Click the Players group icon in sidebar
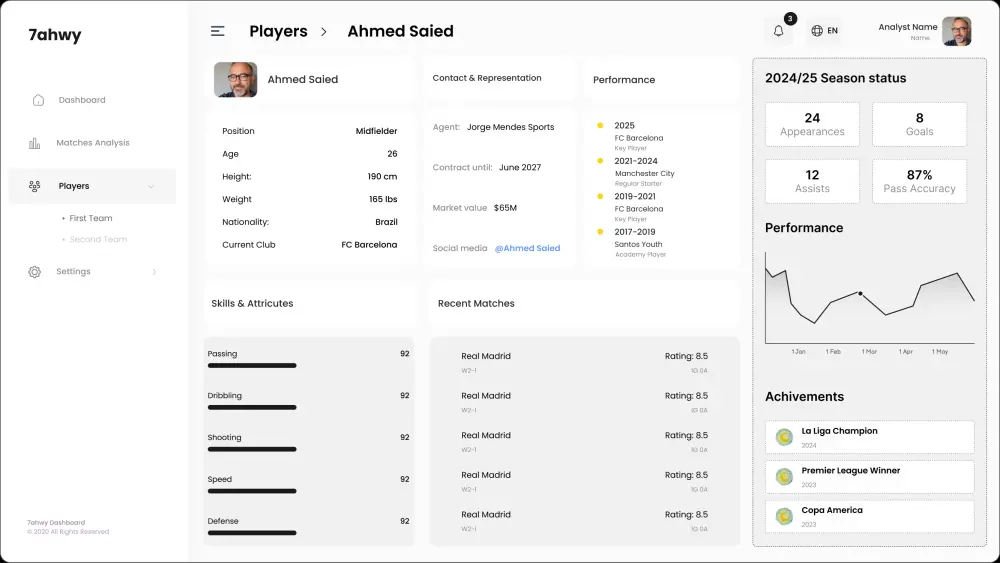The width and height of the screenshot is (1000, 563). tap(35, 186)
